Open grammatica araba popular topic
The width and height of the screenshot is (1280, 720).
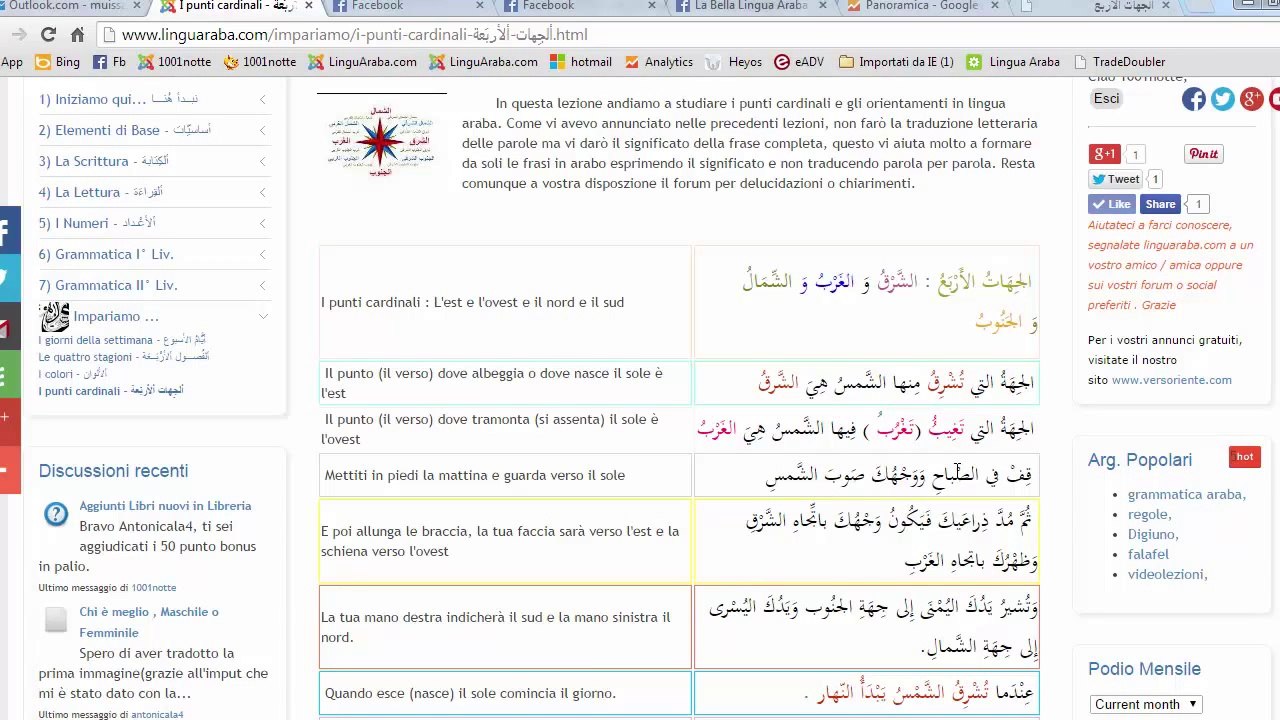coord(1187,494)
